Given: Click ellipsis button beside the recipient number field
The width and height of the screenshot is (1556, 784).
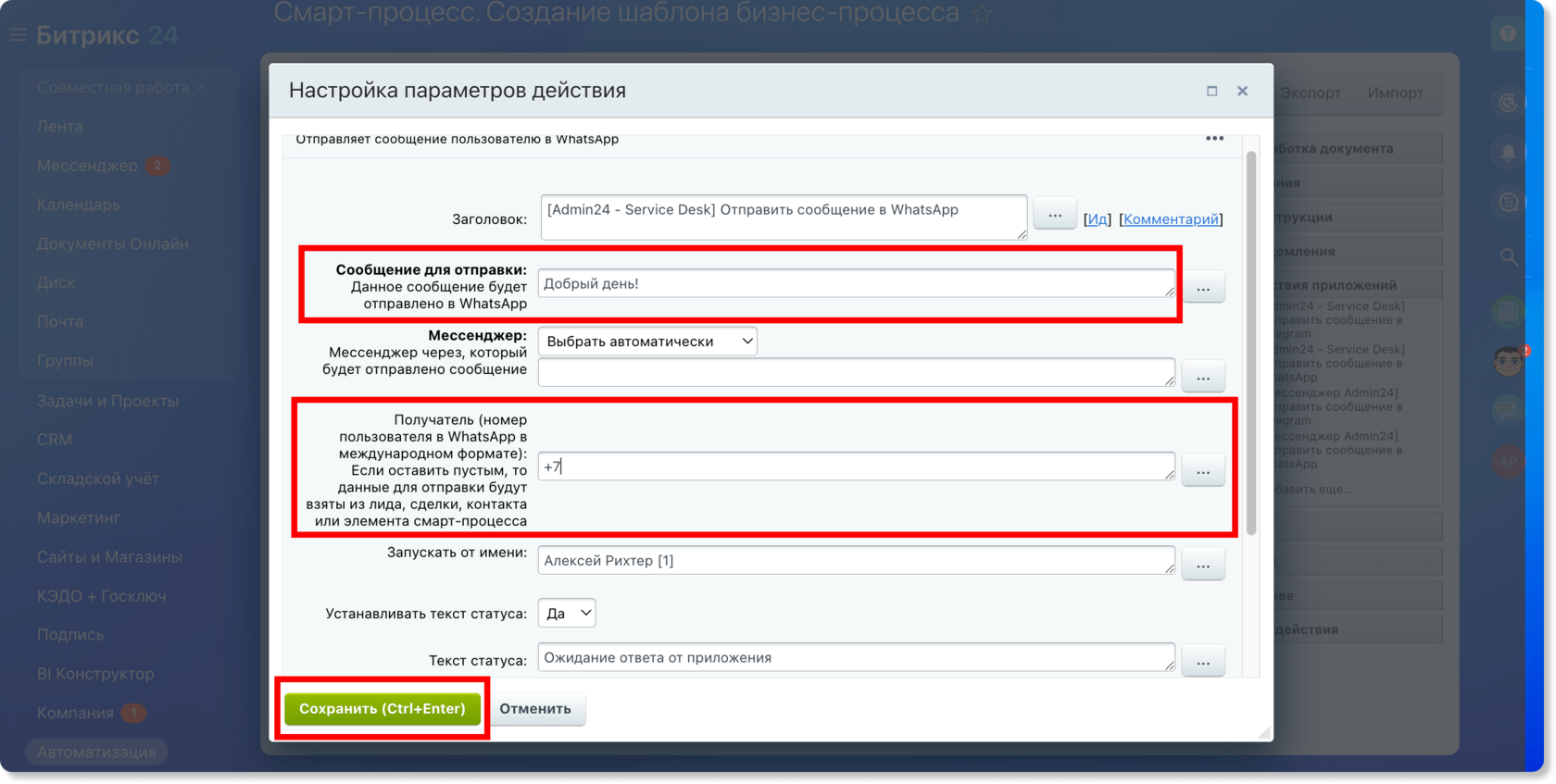Looking at the screenshot, I should pos(1203,471).
